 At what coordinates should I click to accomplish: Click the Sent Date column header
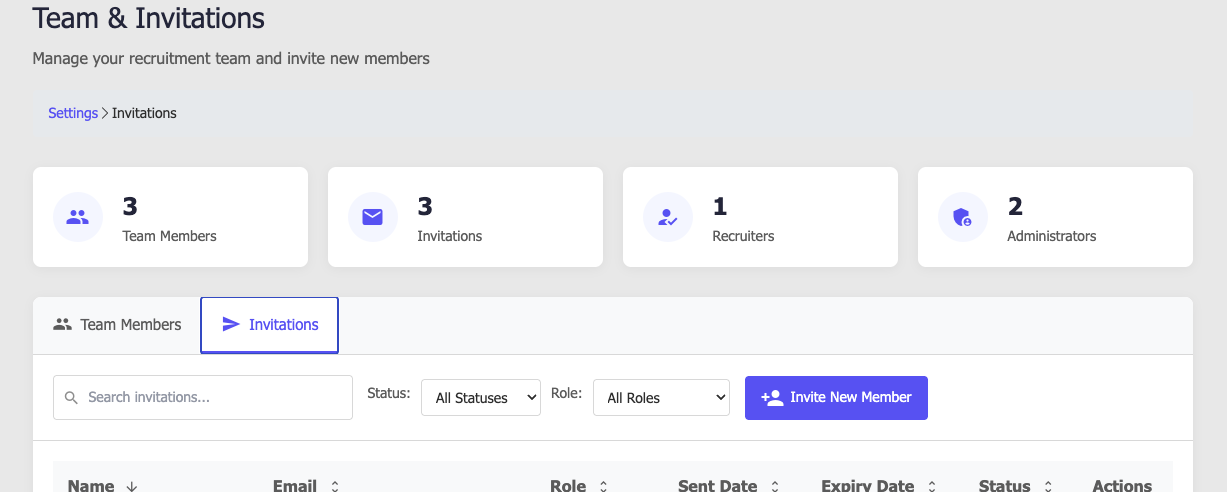tap(718, 485)
